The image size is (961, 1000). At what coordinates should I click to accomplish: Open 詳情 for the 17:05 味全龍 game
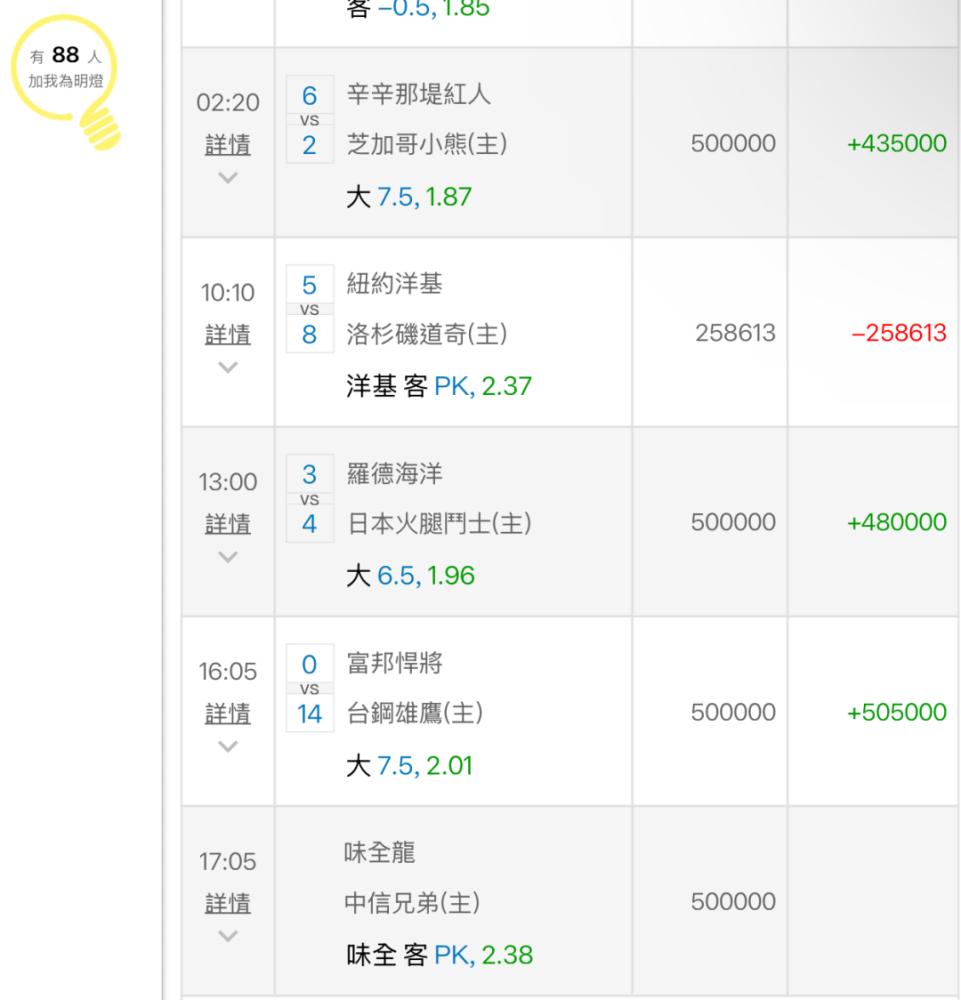(228, 903)
